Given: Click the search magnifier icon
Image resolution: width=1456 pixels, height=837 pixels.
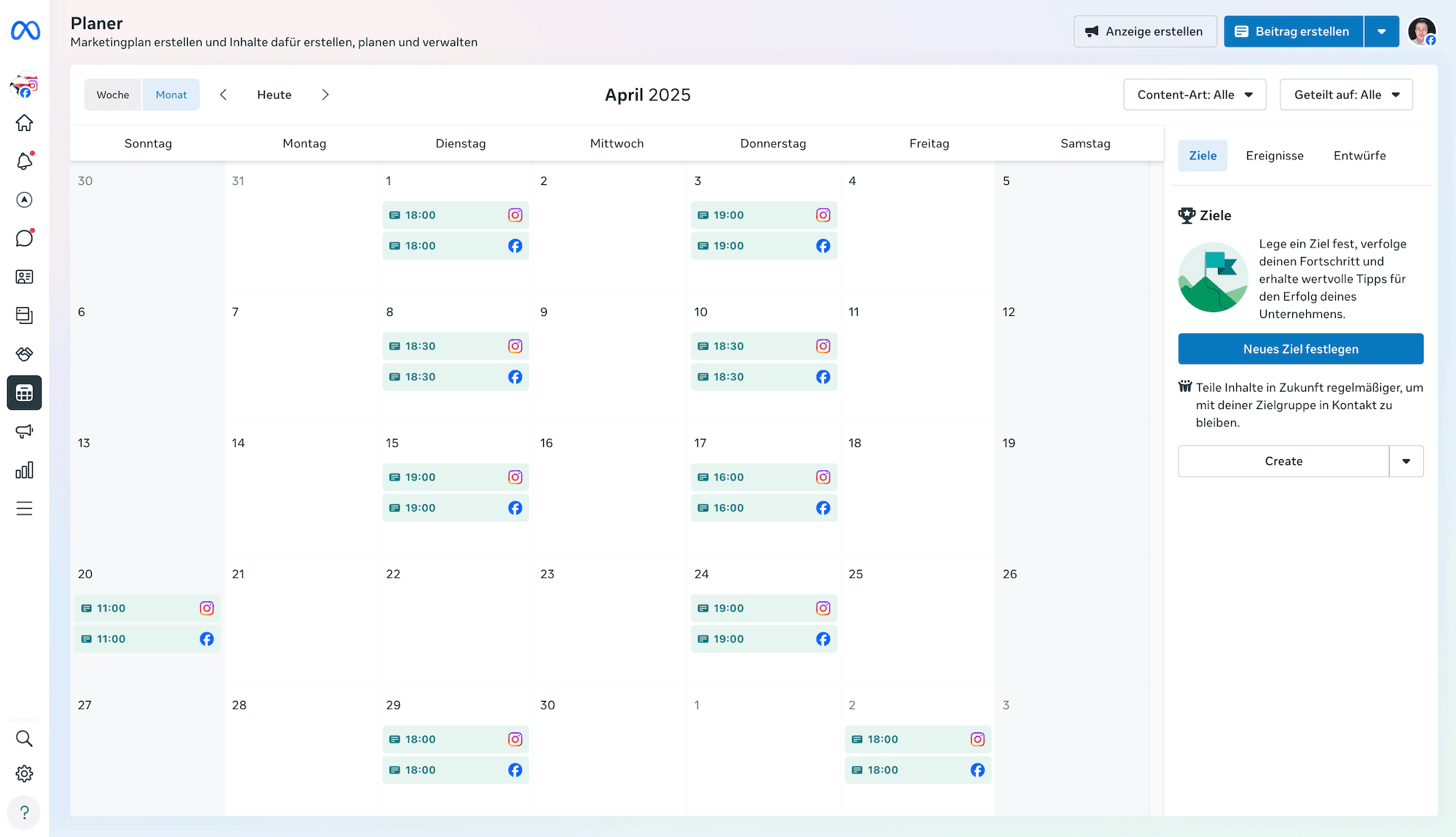Looking at the screenshot, I should (x=24, y=739).
